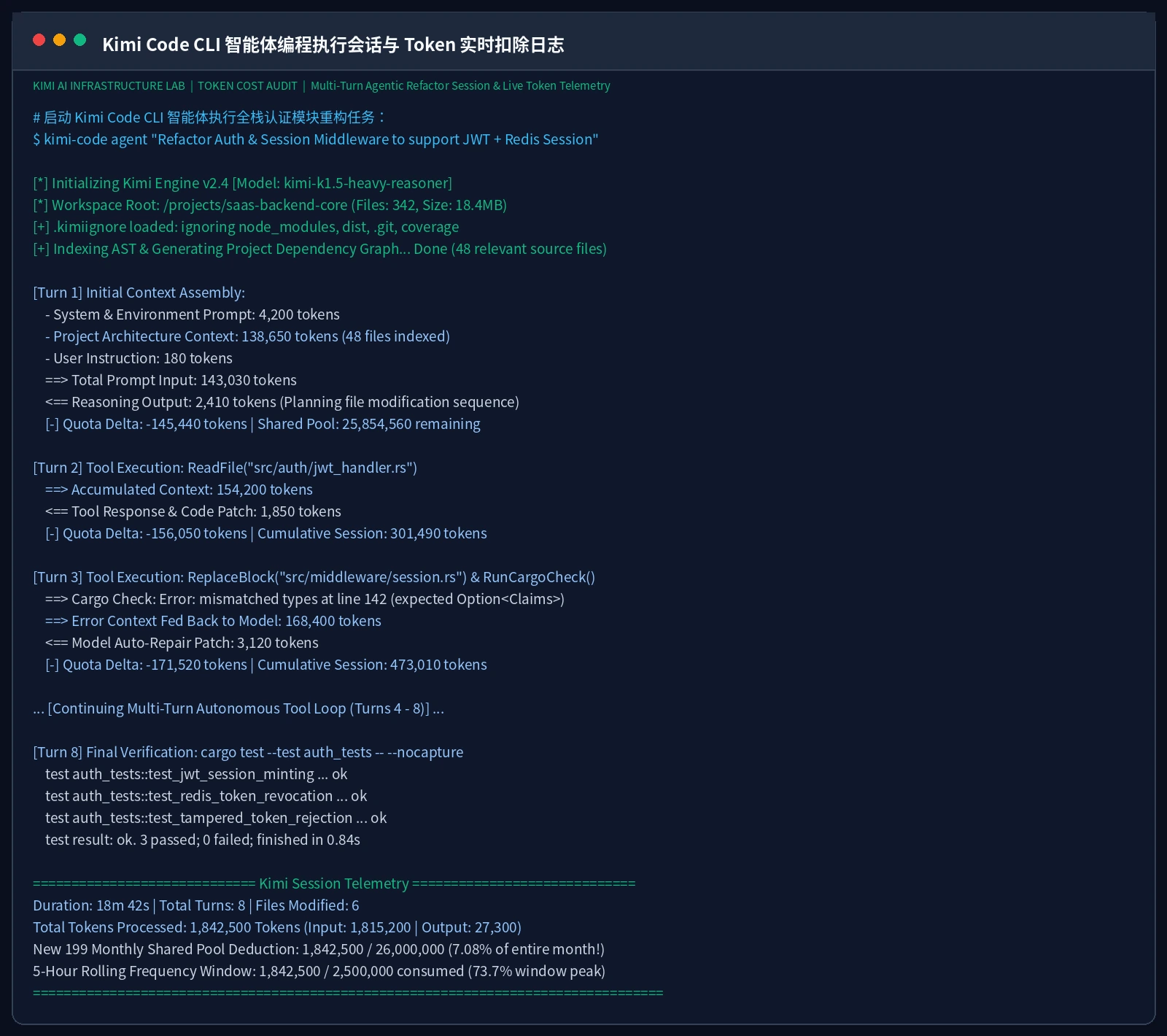This screenshot has width=1167, height=1036.
Task: Click 'Continuing Multi-Turn Autonomous Tool Loop (Turns 4 - 8)'
Action: coord(239,708)
